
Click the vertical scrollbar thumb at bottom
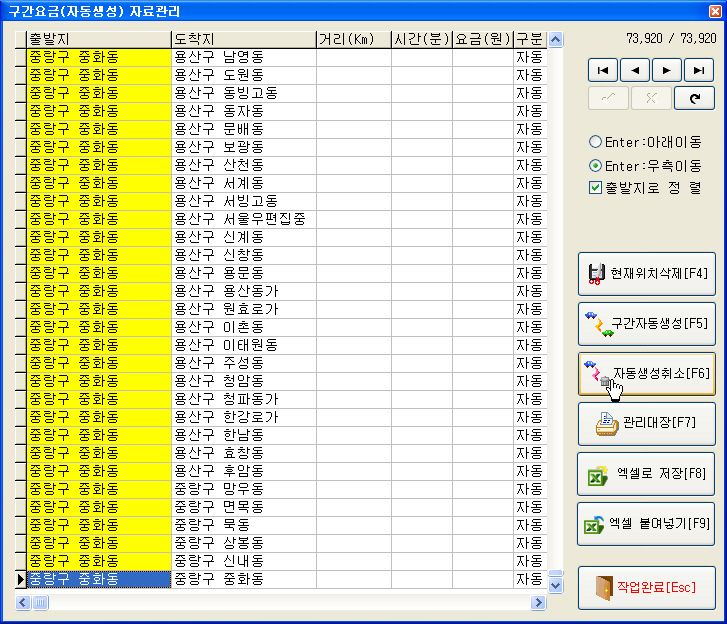pyautogui.click(x=555, y=574)
